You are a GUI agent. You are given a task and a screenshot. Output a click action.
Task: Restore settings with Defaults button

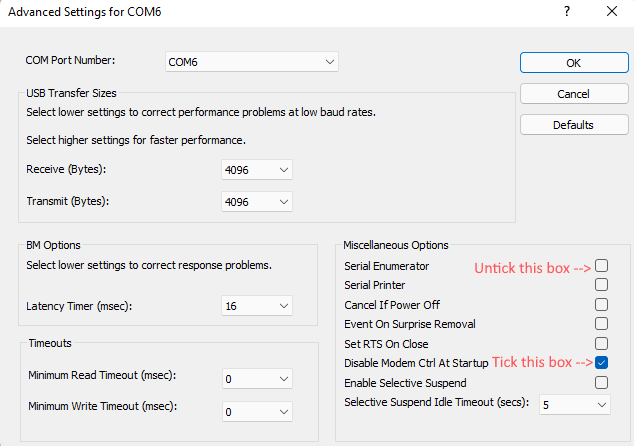[x=573, y=125]
